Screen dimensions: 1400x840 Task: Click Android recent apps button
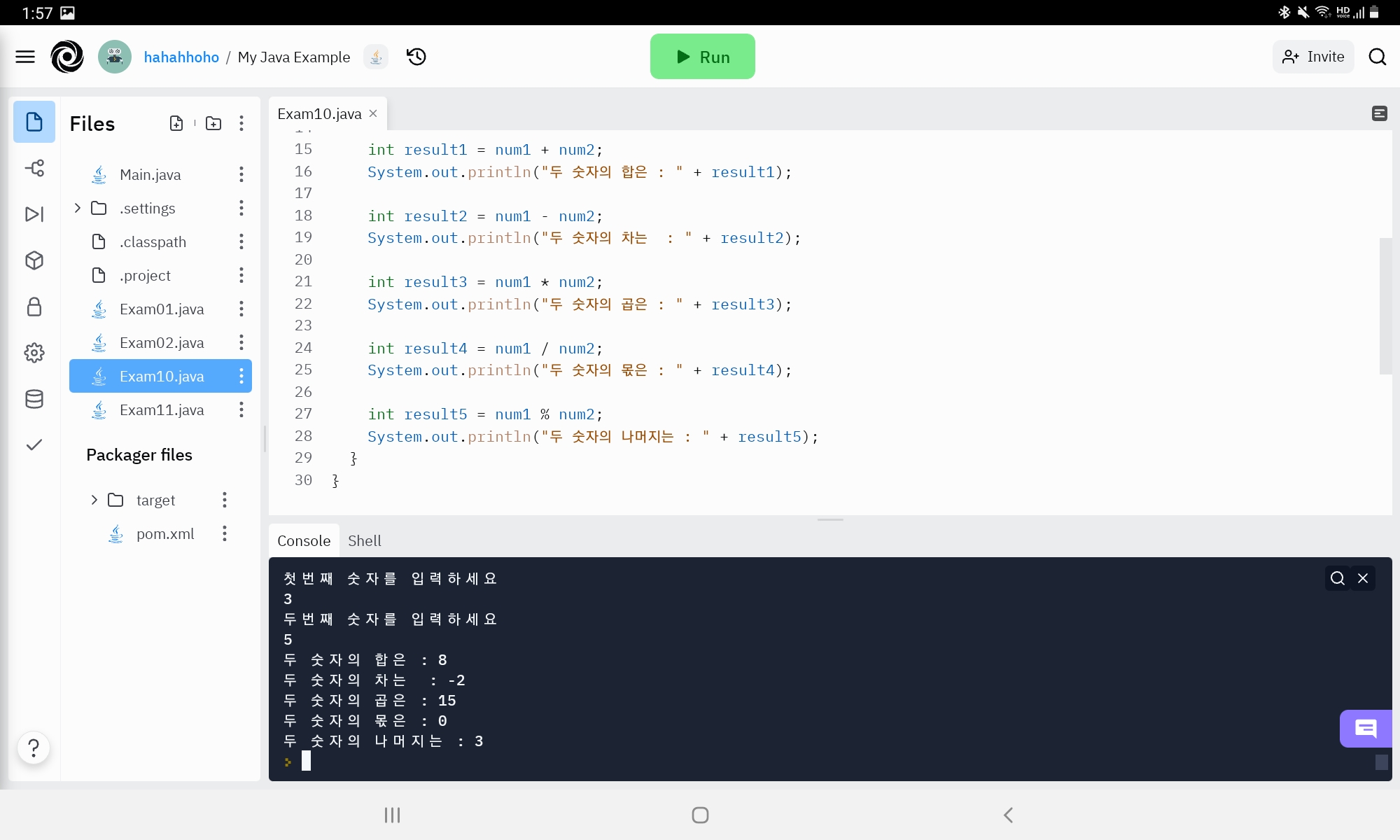[392, 815]
